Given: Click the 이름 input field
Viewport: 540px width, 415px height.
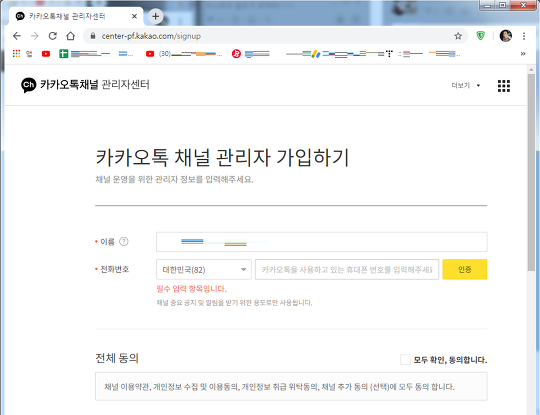Looking at the screenshot, I should point(322,242).
